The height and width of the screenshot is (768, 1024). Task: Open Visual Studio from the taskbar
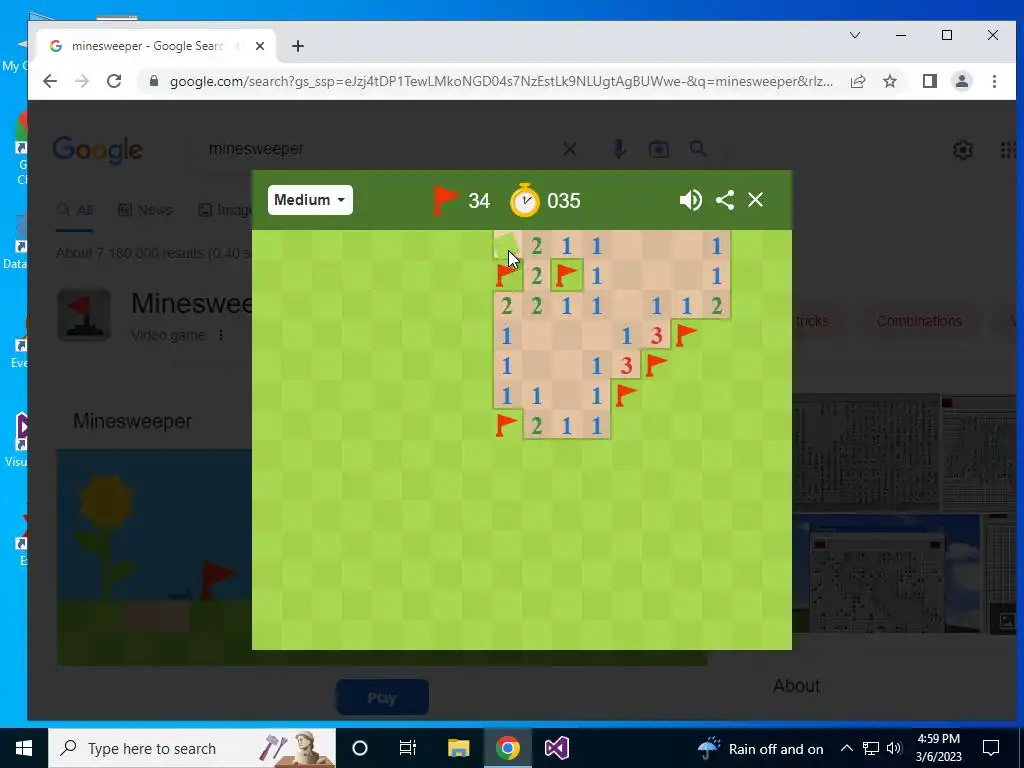coord(556,748)
